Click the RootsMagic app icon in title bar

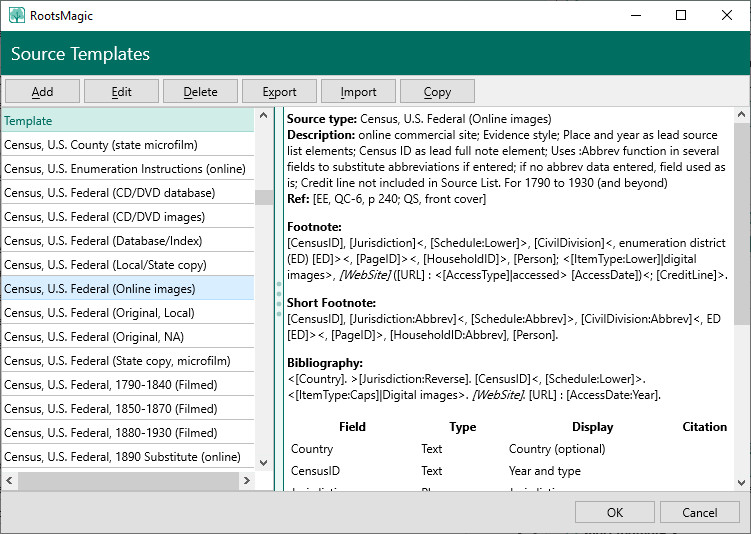pyautogui.click(x=17, y=16)
